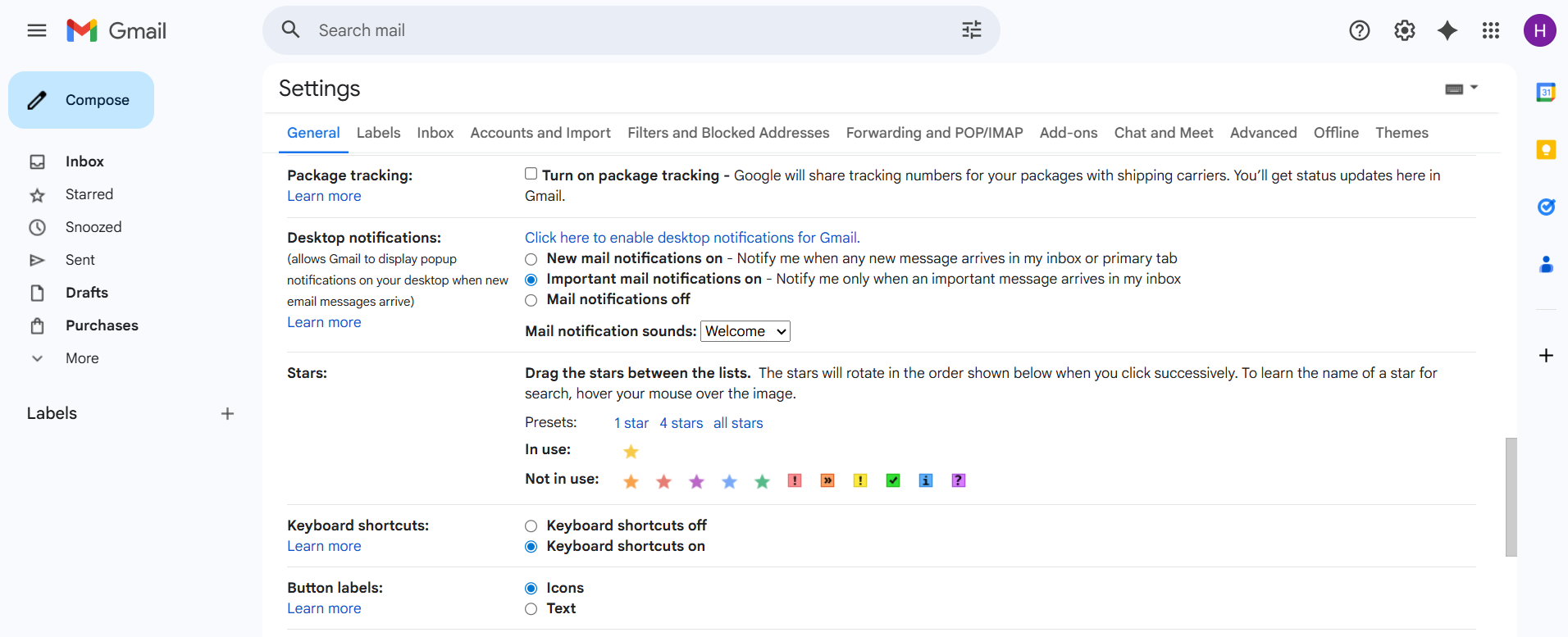
Task: Select the purple question mark icon
Action: pyautogui.click(x=959, y=480)
